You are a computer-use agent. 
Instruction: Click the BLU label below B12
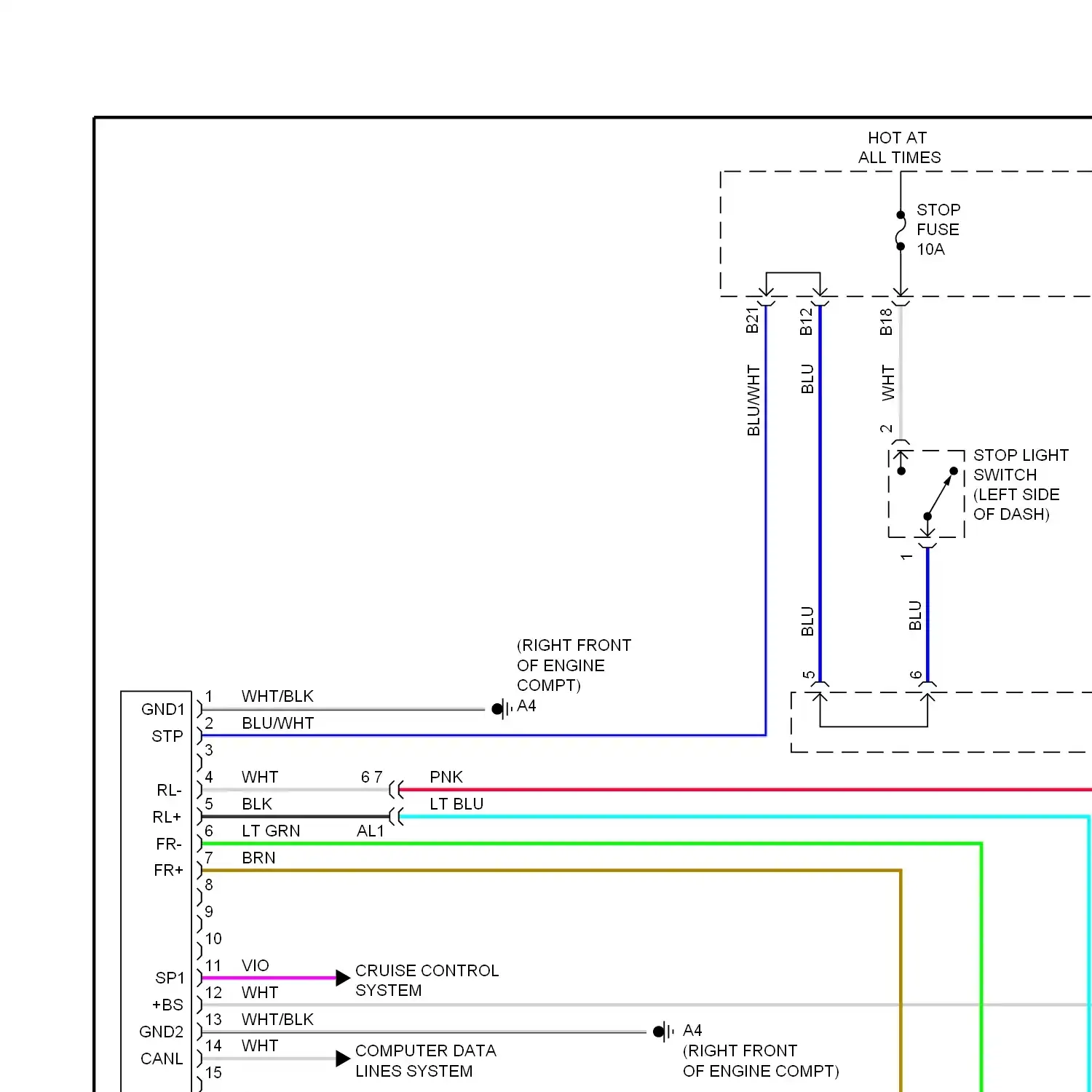[x=807, y=379]
